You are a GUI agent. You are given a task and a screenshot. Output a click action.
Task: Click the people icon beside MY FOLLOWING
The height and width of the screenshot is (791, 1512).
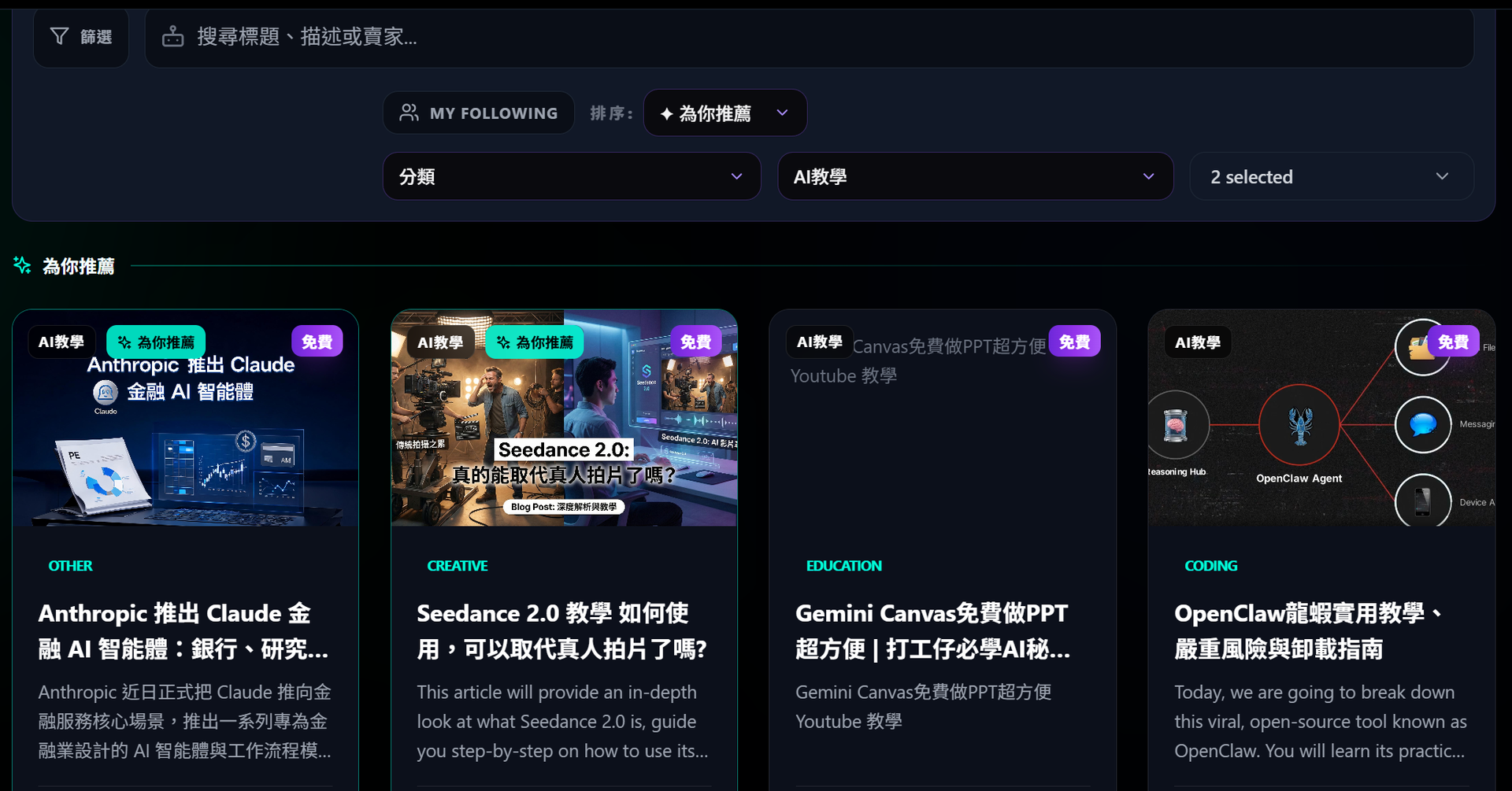(x=409, y=113)
